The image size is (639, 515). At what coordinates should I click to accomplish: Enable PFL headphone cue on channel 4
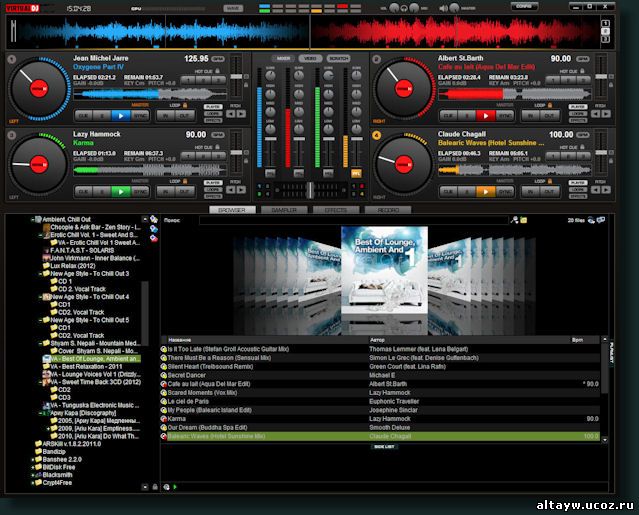click(356, 173)
